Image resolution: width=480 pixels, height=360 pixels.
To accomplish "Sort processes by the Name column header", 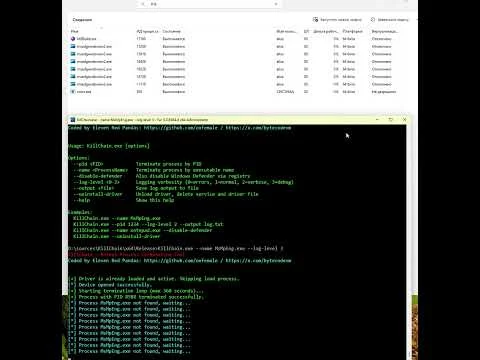I will click(75, 31).
